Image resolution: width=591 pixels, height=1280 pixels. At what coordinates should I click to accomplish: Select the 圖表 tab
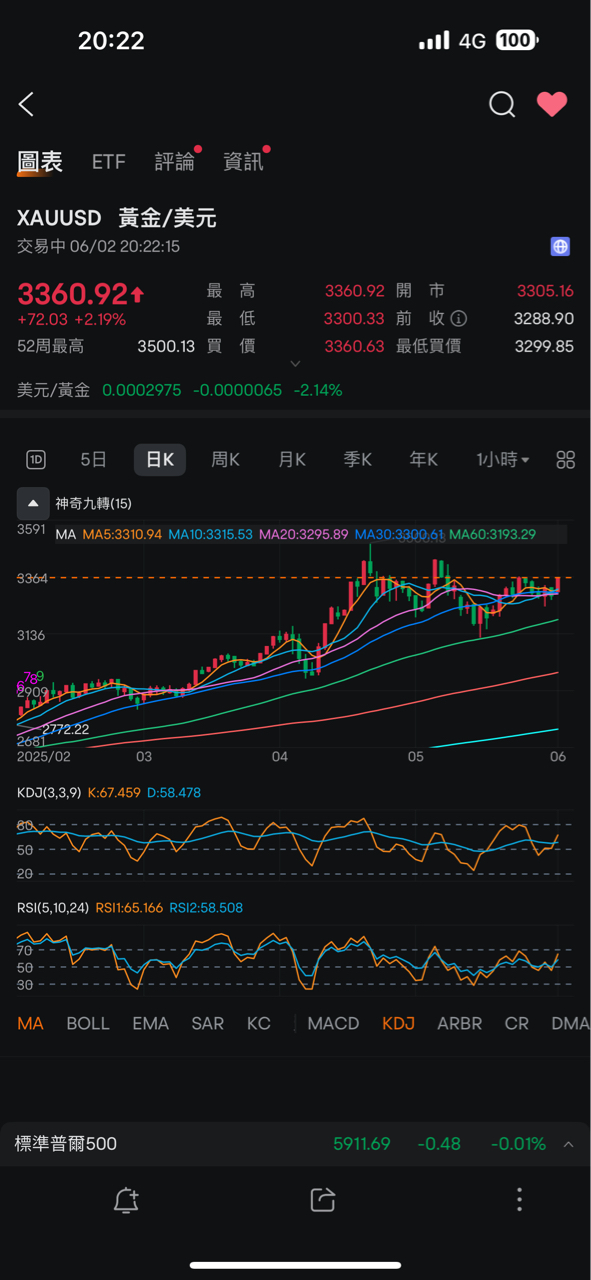(40, 162)
